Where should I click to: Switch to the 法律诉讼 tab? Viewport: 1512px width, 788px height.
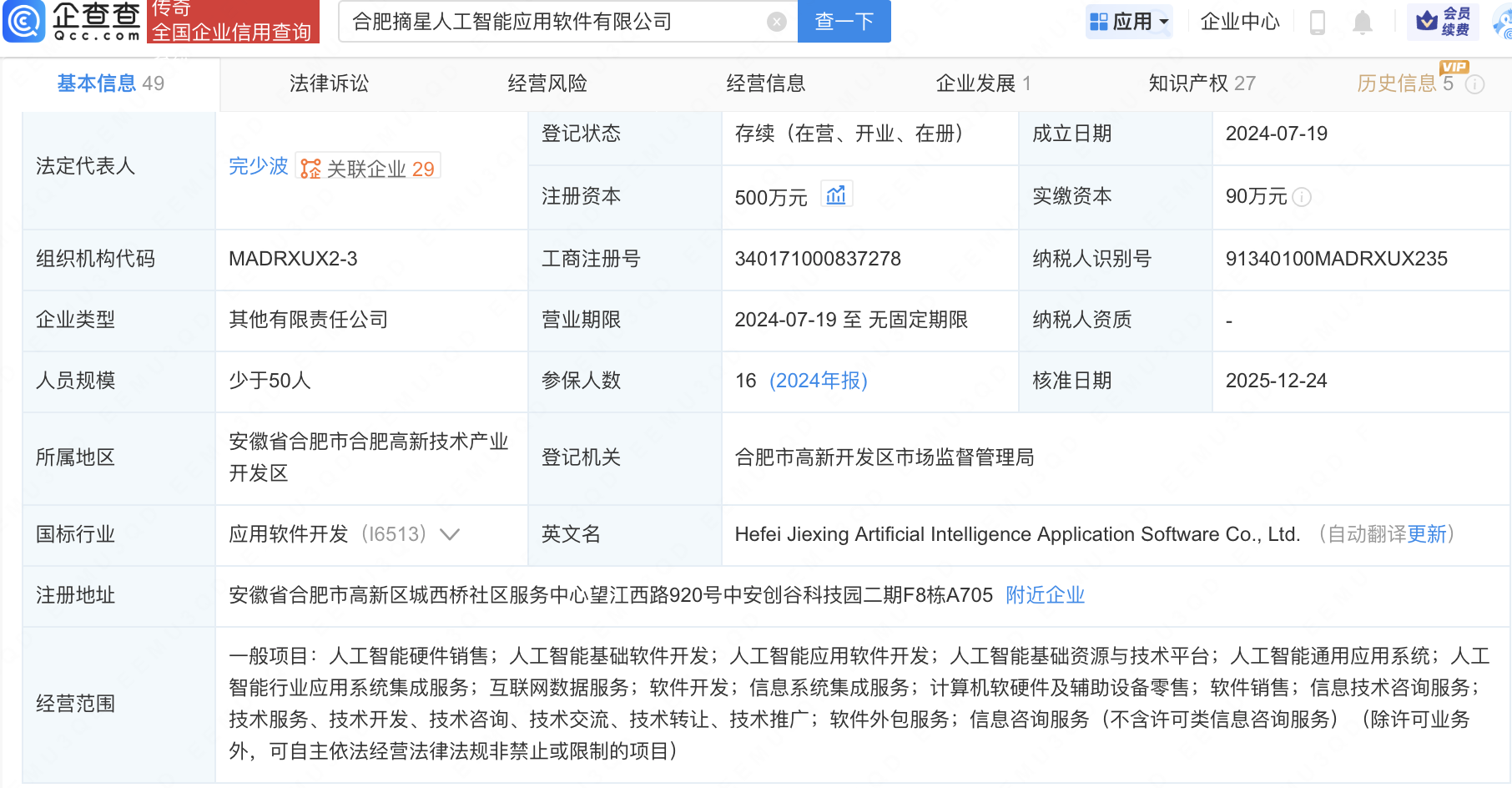[329, 83]
